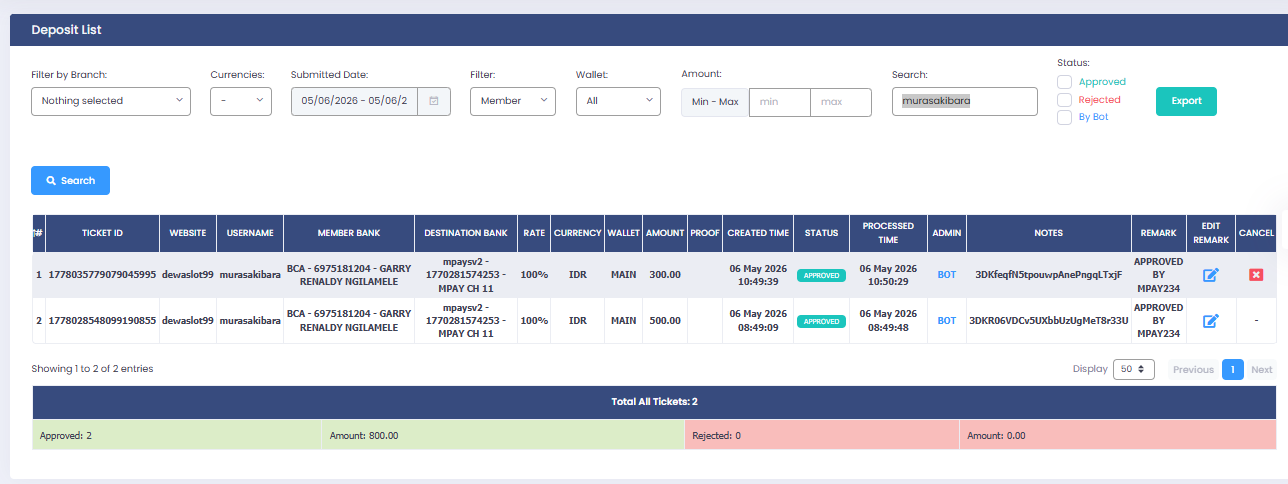The image size is (1288, 484).
Task: Tick the Approved status checkbox
Action: pos(1065,82)
